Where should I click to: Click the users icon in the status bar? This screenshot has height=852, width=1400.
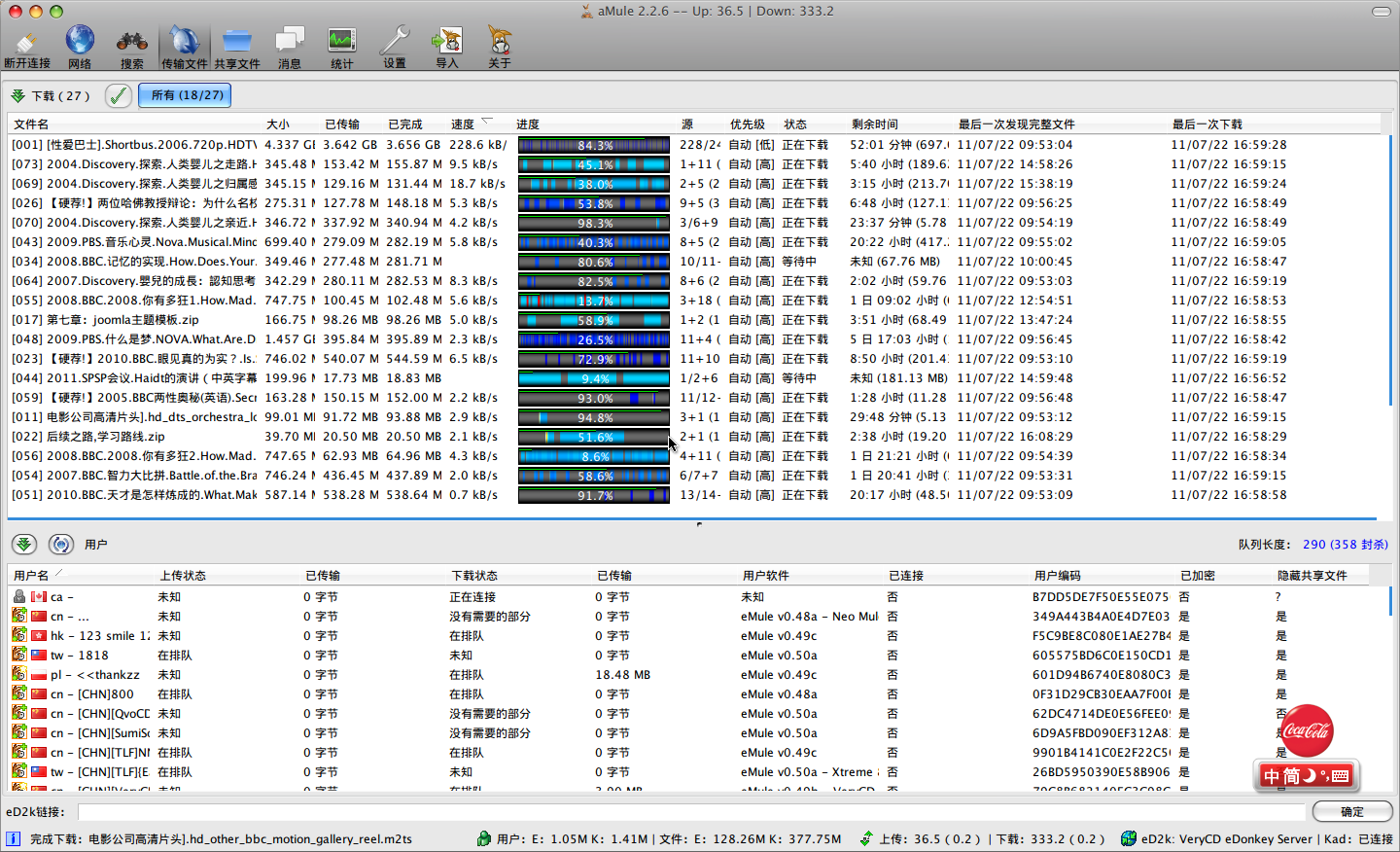[484, 838]
